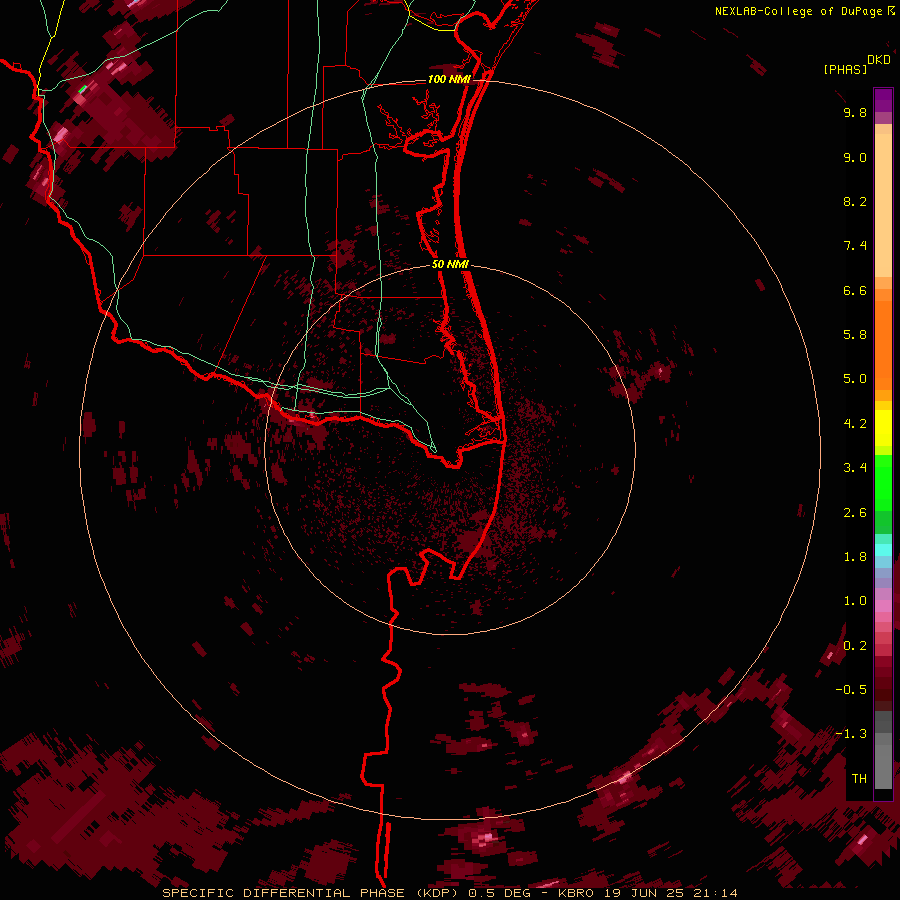The height and width of the screenshot is (900, 900).
Task: Click the purple top segment of the color bar
Action: (x=883, y=100)
